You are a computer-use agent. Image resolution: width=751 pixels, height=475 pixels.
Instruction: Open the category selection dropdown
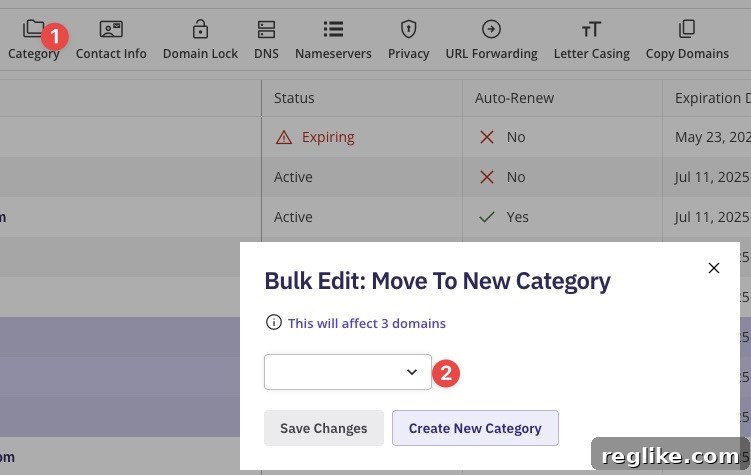coord(348,372)
